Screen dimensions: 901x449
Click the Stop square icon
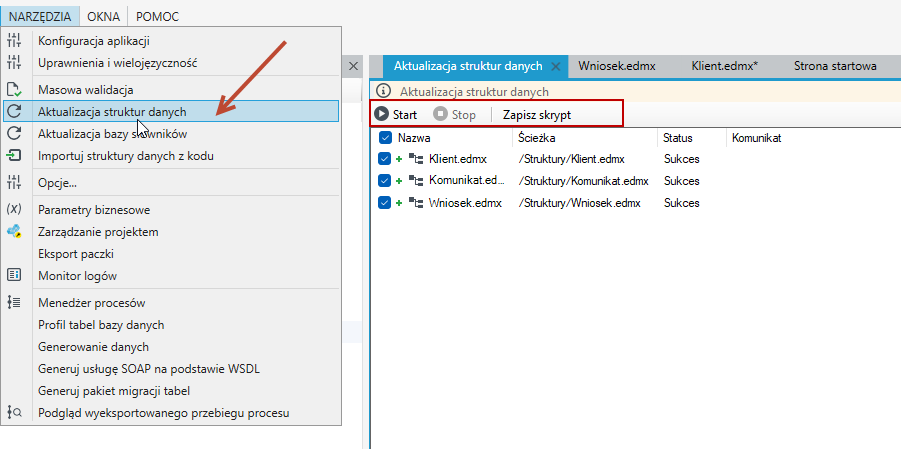point(441,114)
